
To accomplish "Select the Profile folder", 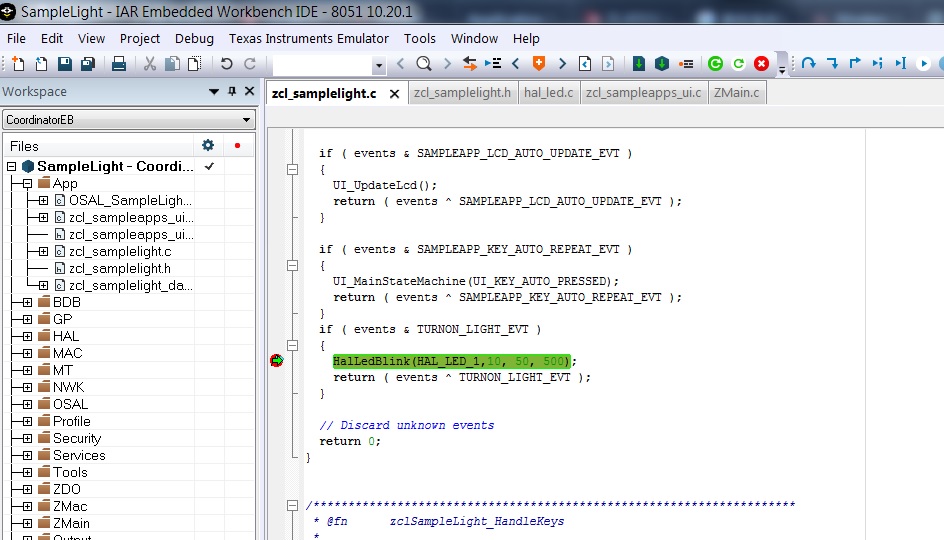I will point(71,421).
